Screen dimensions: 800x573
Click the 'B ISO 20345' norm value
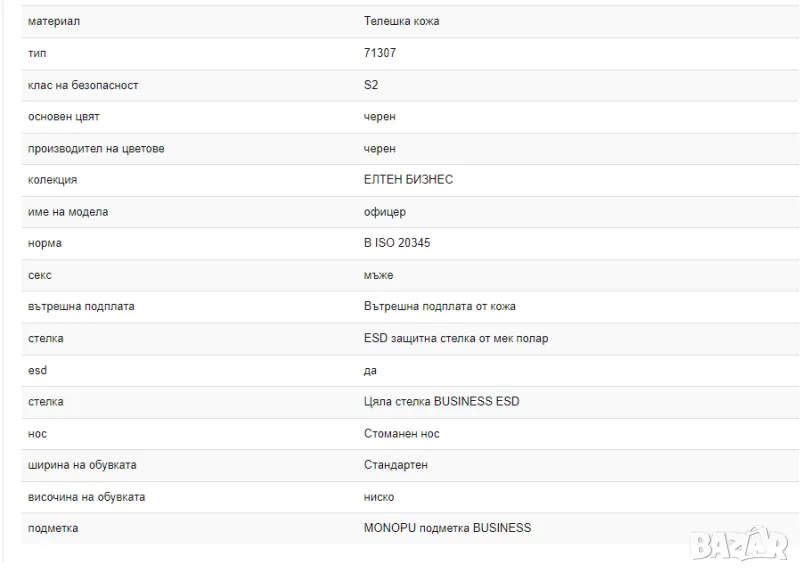click(397, 243)
